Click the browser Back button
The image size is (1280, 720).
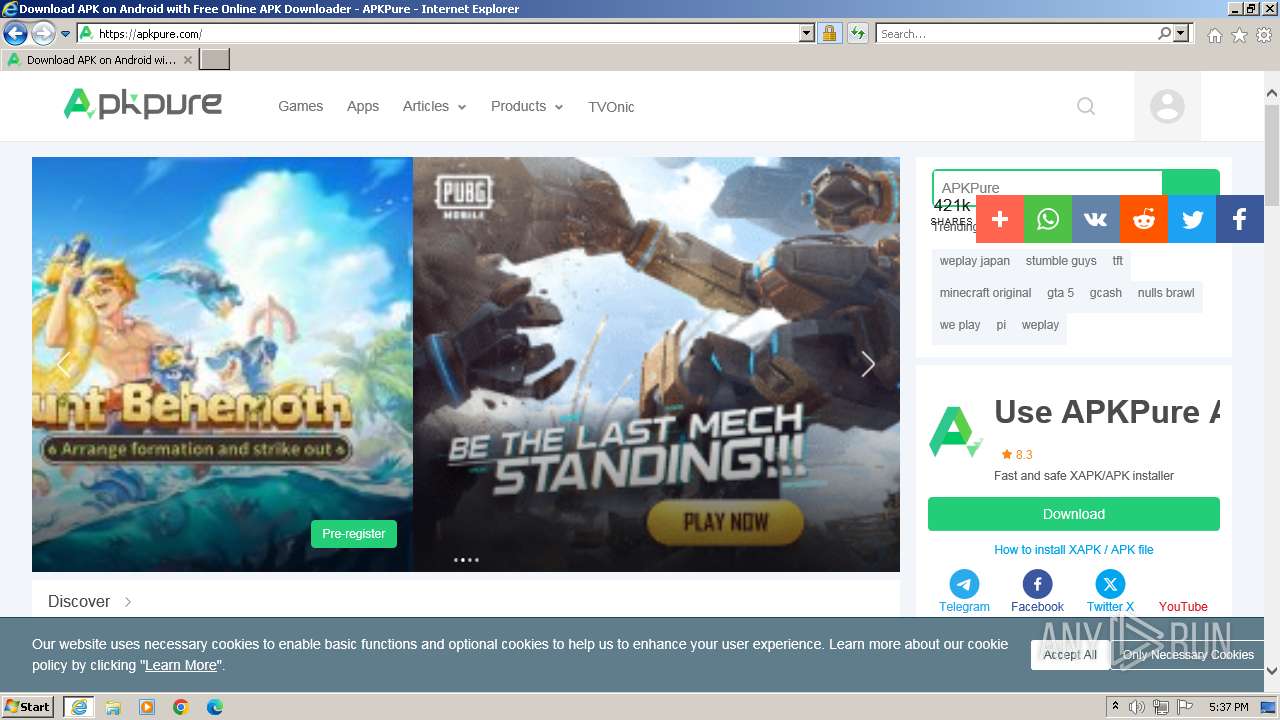[x=15, y=34]
